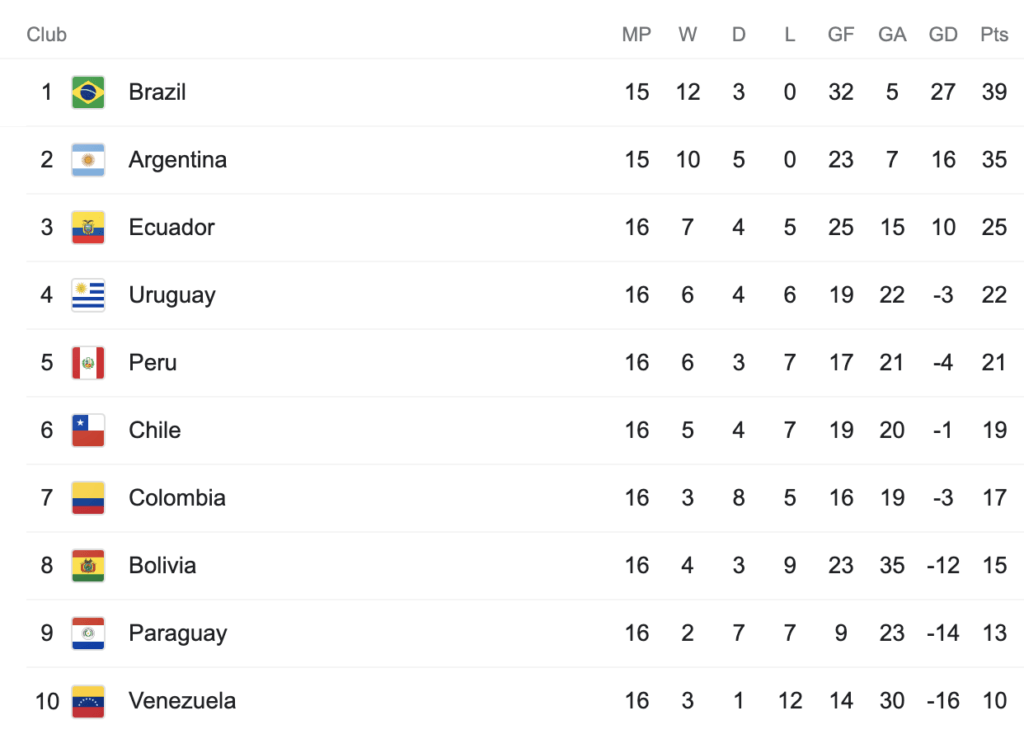Click the GD column header
Screen dimensions: 1024x739
(x=943, y=34)
